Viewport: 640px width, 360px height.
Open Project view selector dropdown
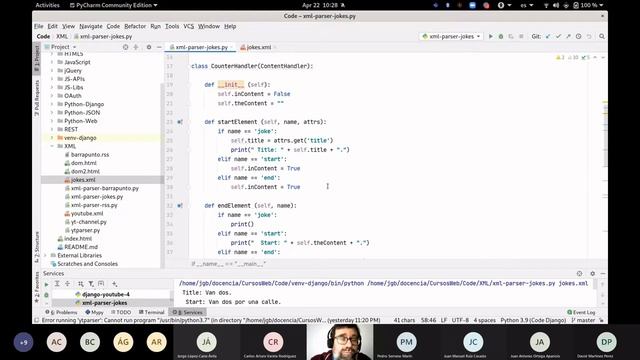click(x=60, y=47)
